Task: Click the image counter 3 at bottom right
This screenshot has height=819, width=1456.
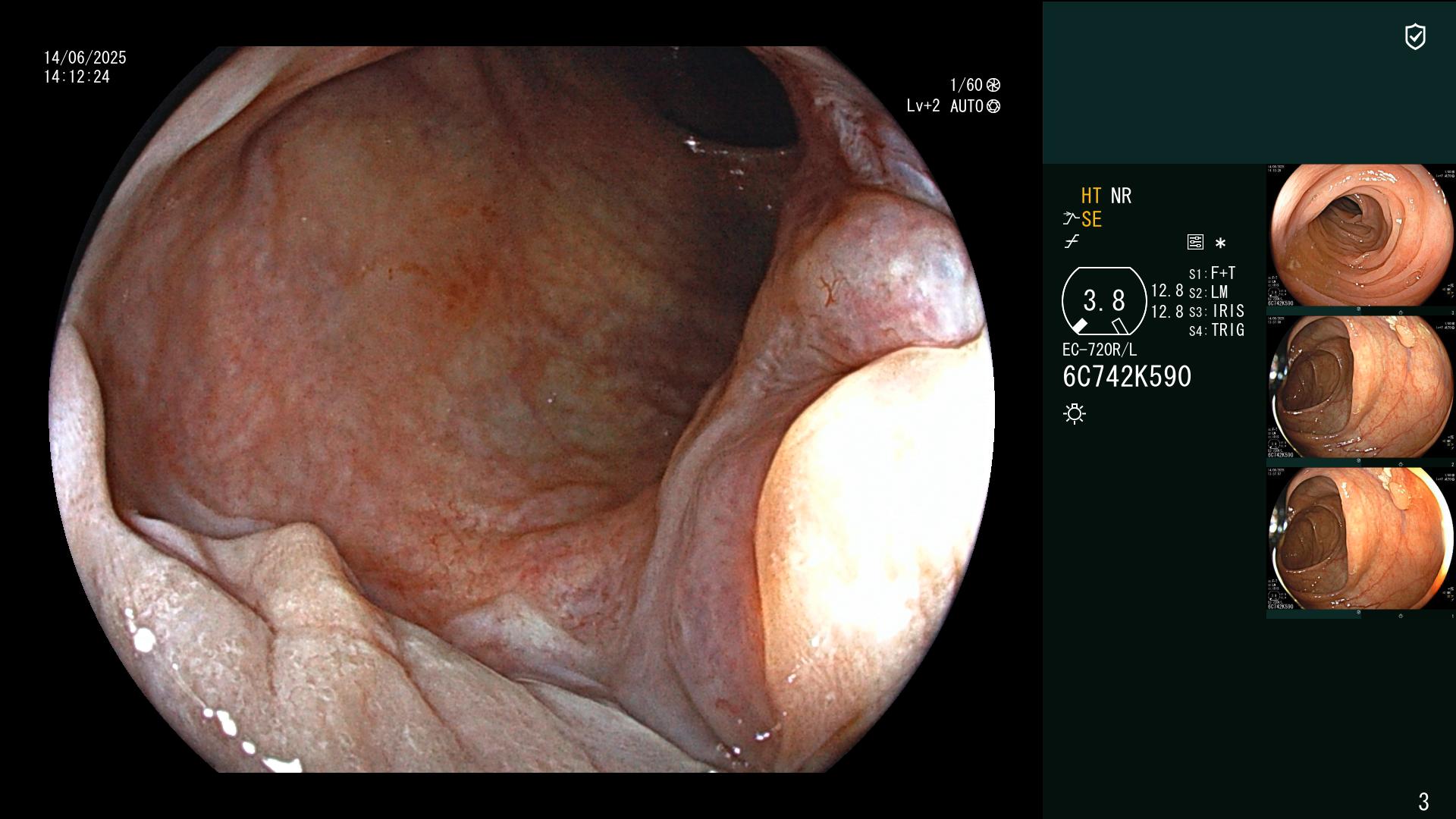Action: point(1423,801)
